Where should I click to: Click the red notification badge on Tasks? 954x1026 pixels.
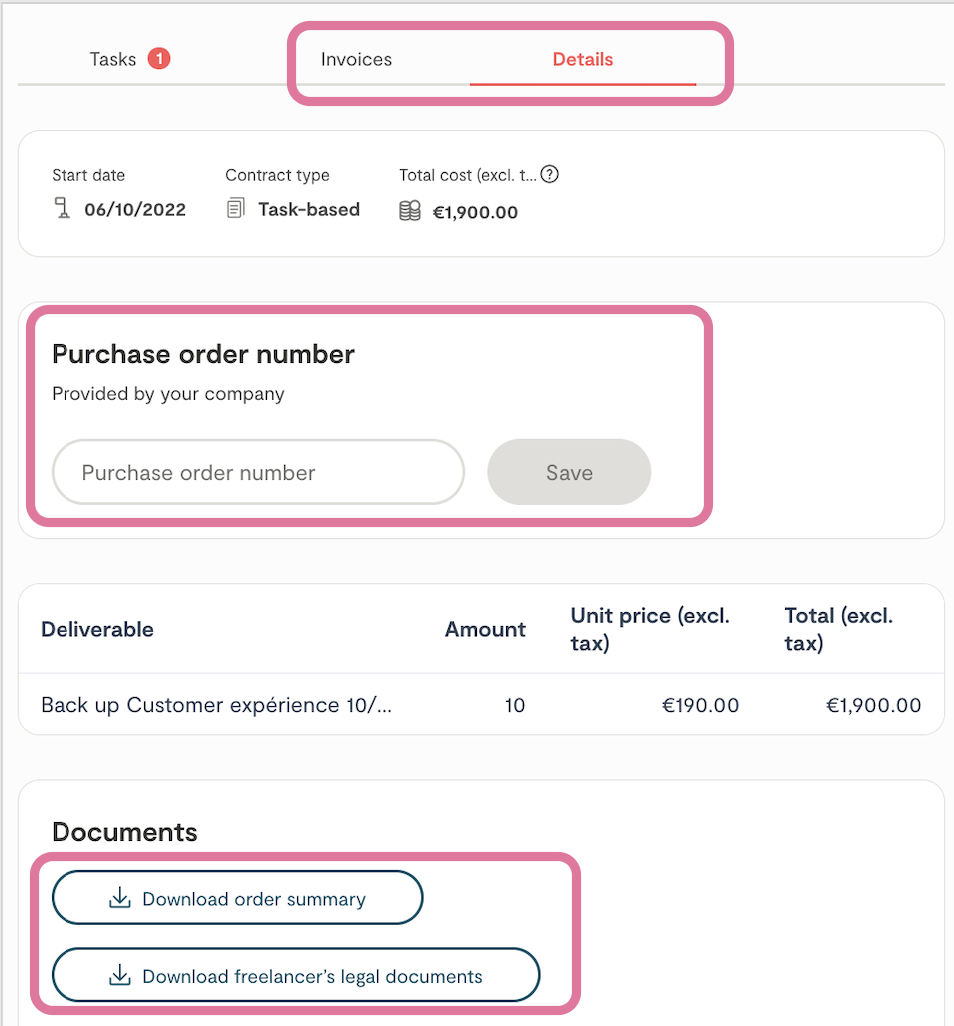[x=158, y=59]
